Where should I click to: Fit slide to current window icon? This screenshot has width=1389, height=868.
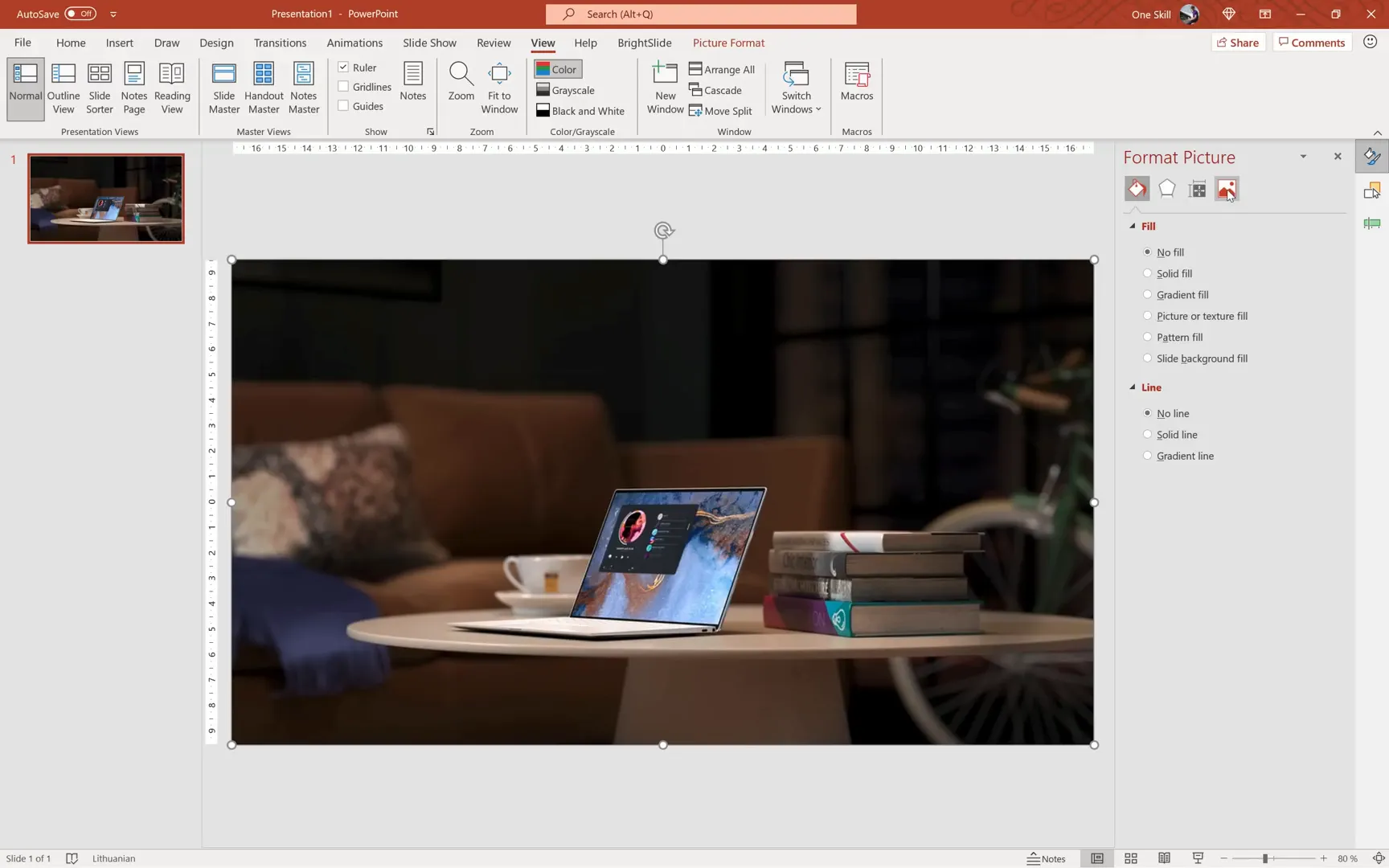(1379, 858)
